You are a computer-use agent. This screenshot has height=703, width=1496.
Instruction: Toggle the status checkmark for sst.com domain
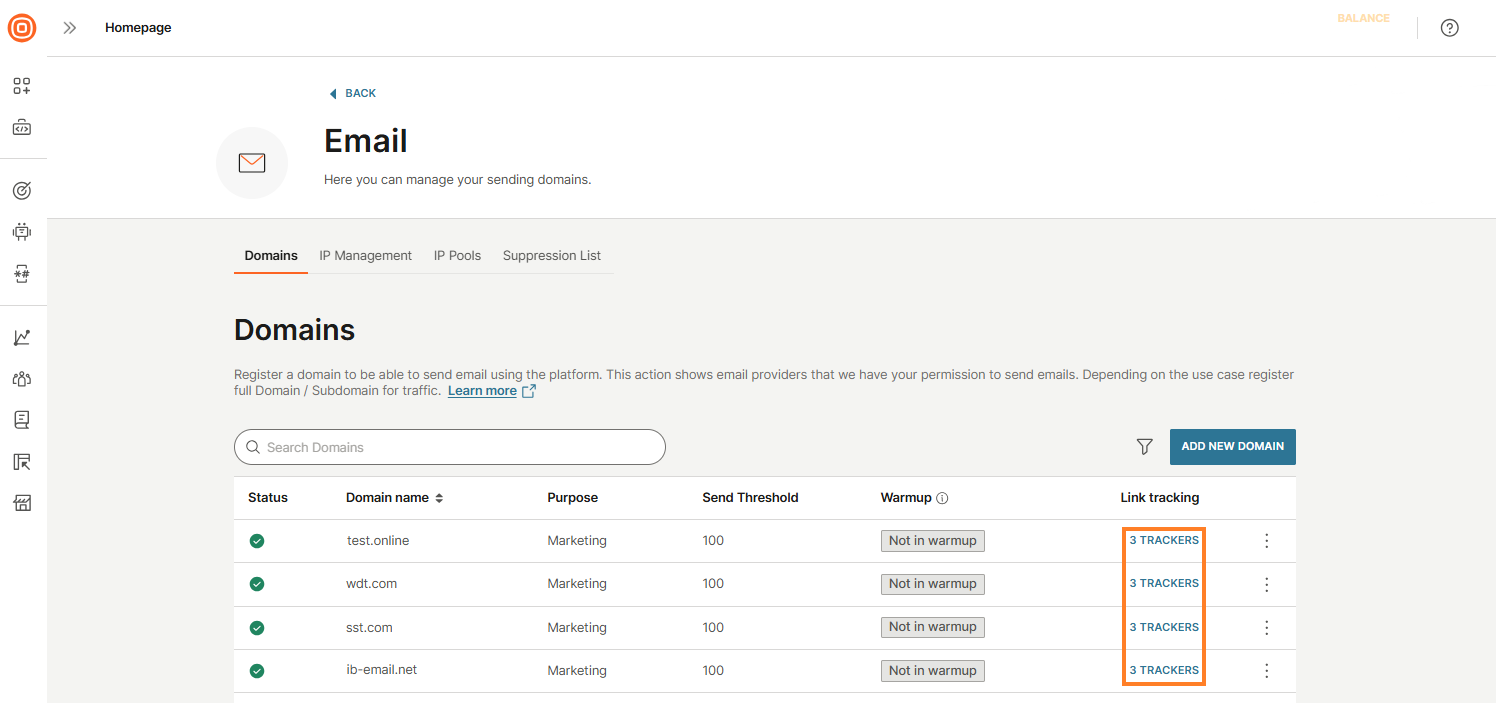(x=257, y=627)
